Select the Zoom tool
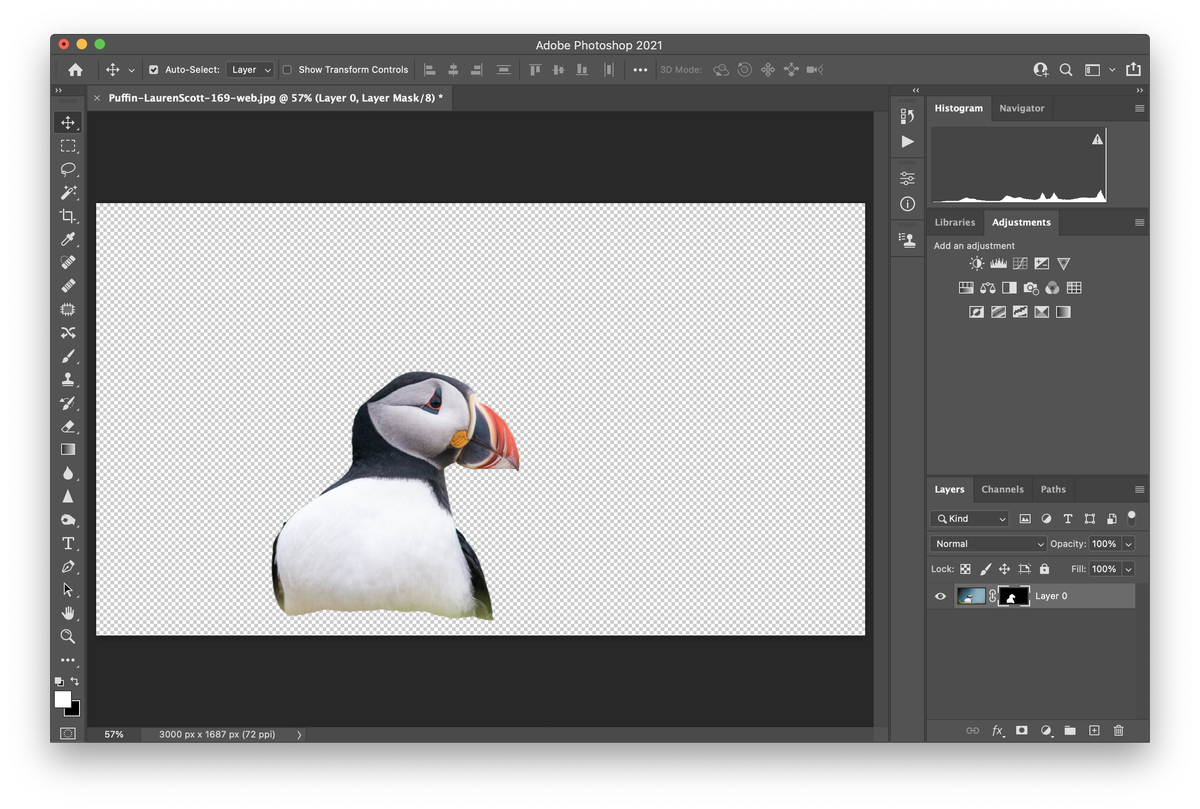The width and height of the screenshot is (1200, 809). [x=68, y=636]
